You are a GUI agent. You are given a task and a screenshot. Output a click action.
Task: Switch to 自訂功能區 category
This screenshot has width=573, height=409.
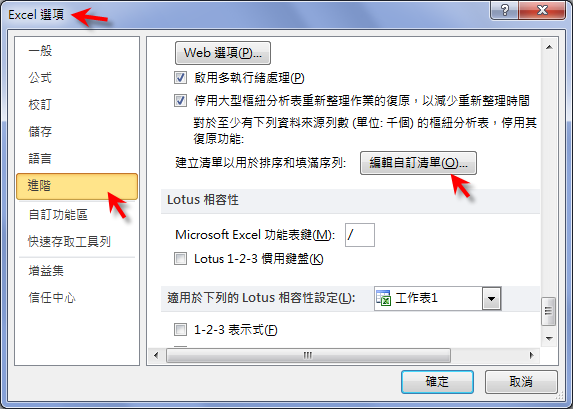pos(58,215)
